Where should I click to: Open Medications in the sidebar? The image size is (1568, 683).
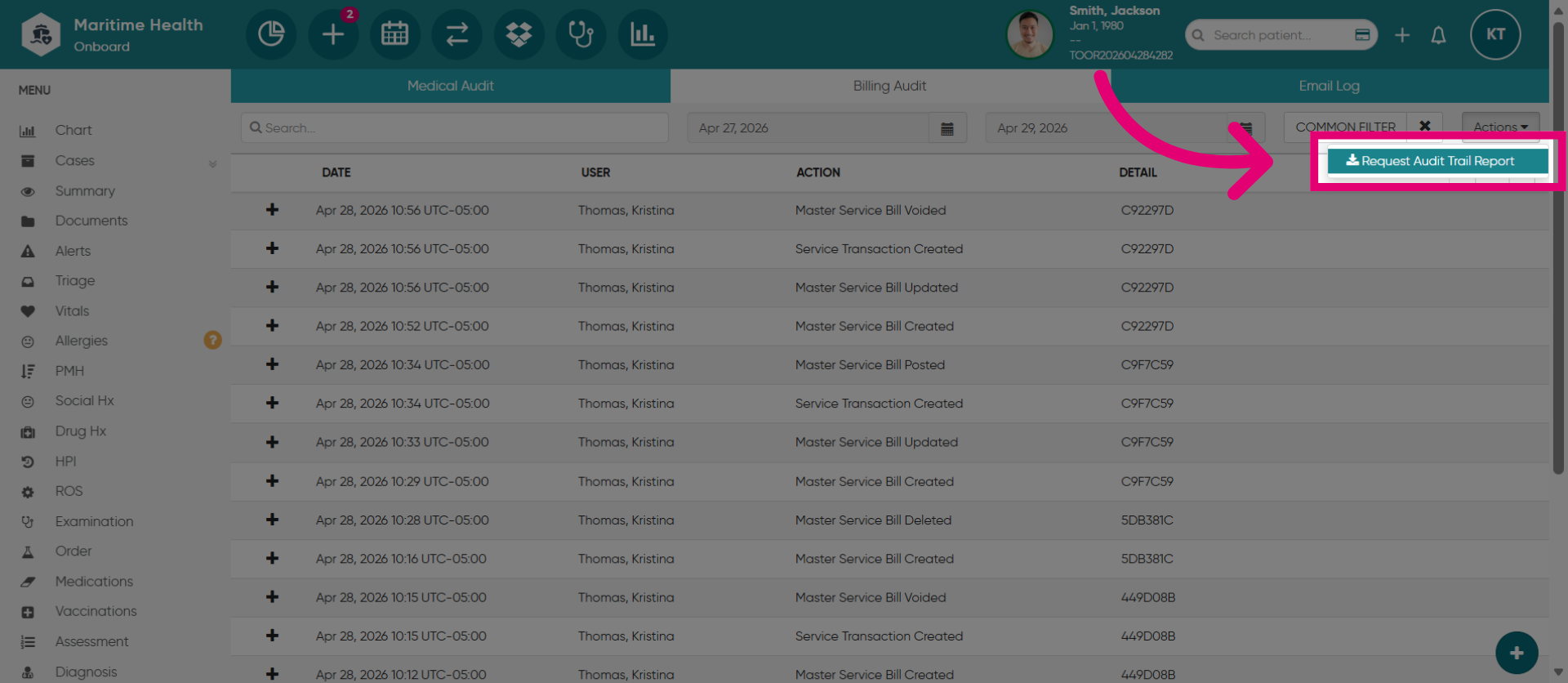pyautogui.click(x=94, y=582)
